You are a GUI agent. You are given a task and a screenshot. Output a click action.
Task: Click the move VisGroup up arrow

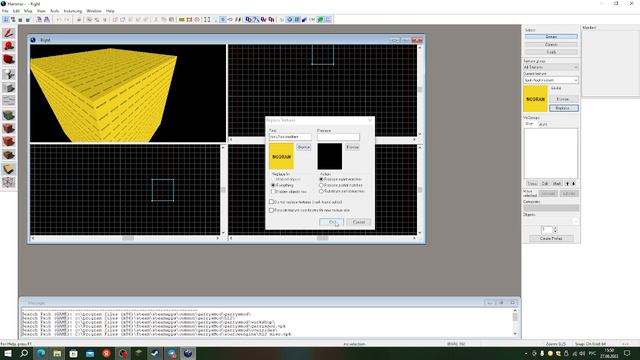tap(567, 184)
